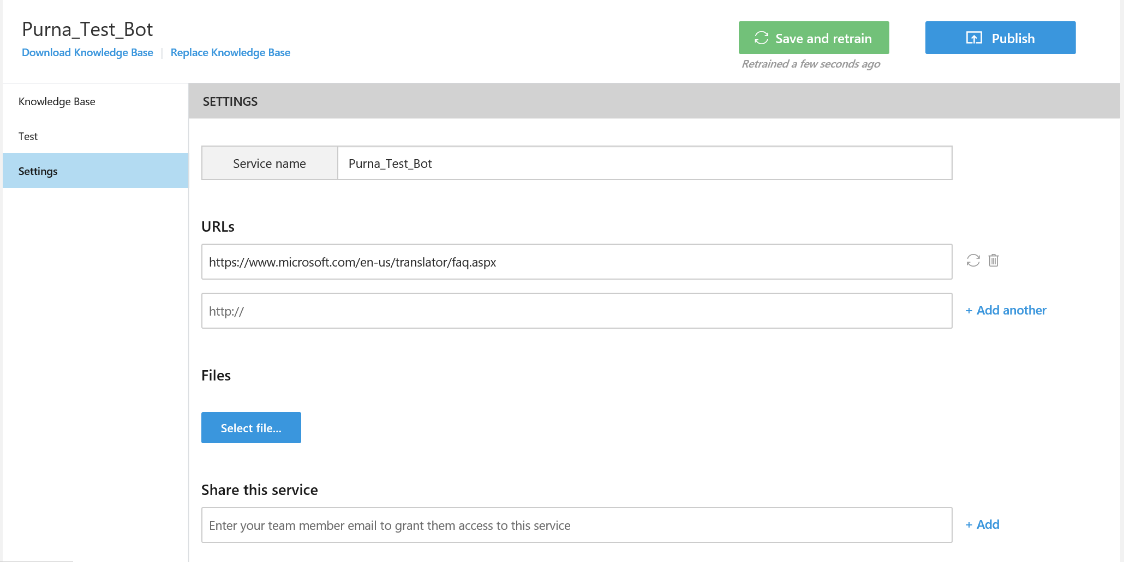Image resolution: width=1124 pixels, height=562 pixels.
Task: Click the Purna_Test_Bot page title
Action: pyautogui.click(x=88, y=29)
